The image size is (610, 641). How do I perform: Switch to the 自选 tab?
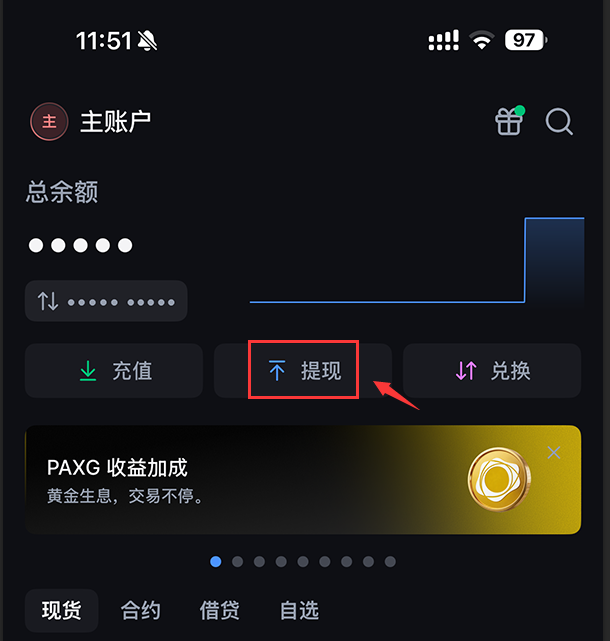pos(299,610)
